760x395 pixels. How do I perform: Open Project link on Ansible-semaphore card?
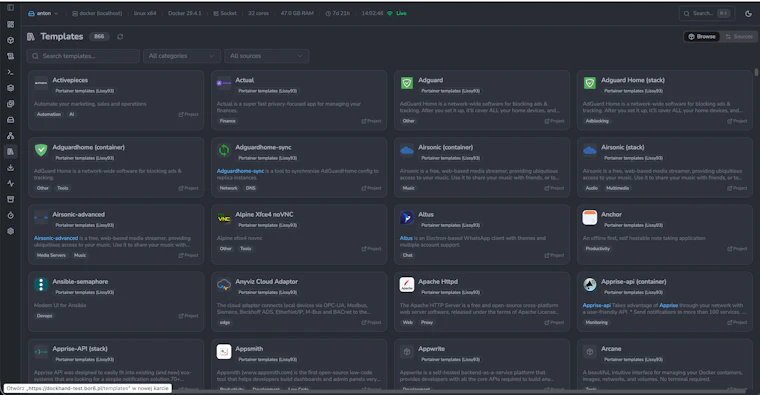[189, 316]
